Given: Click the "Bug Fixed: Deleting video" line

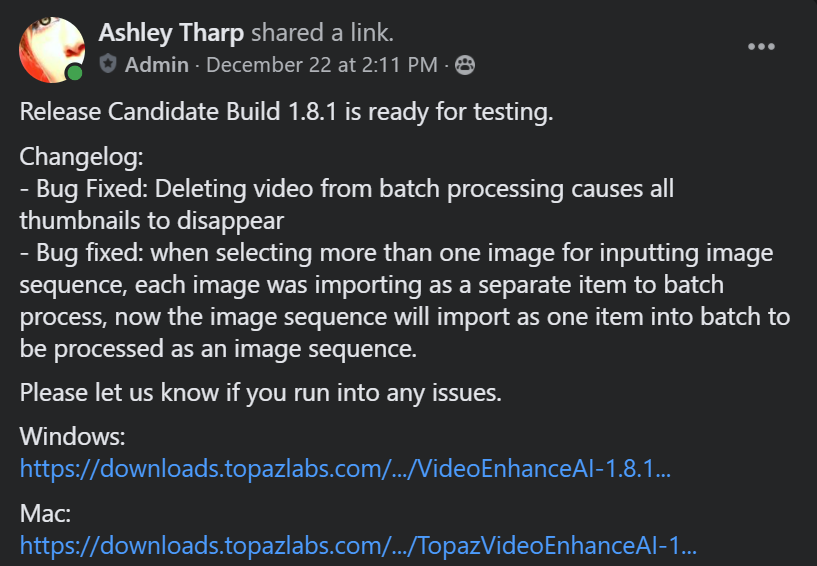Looking at the screenshot, I should [x=346, y=188].
